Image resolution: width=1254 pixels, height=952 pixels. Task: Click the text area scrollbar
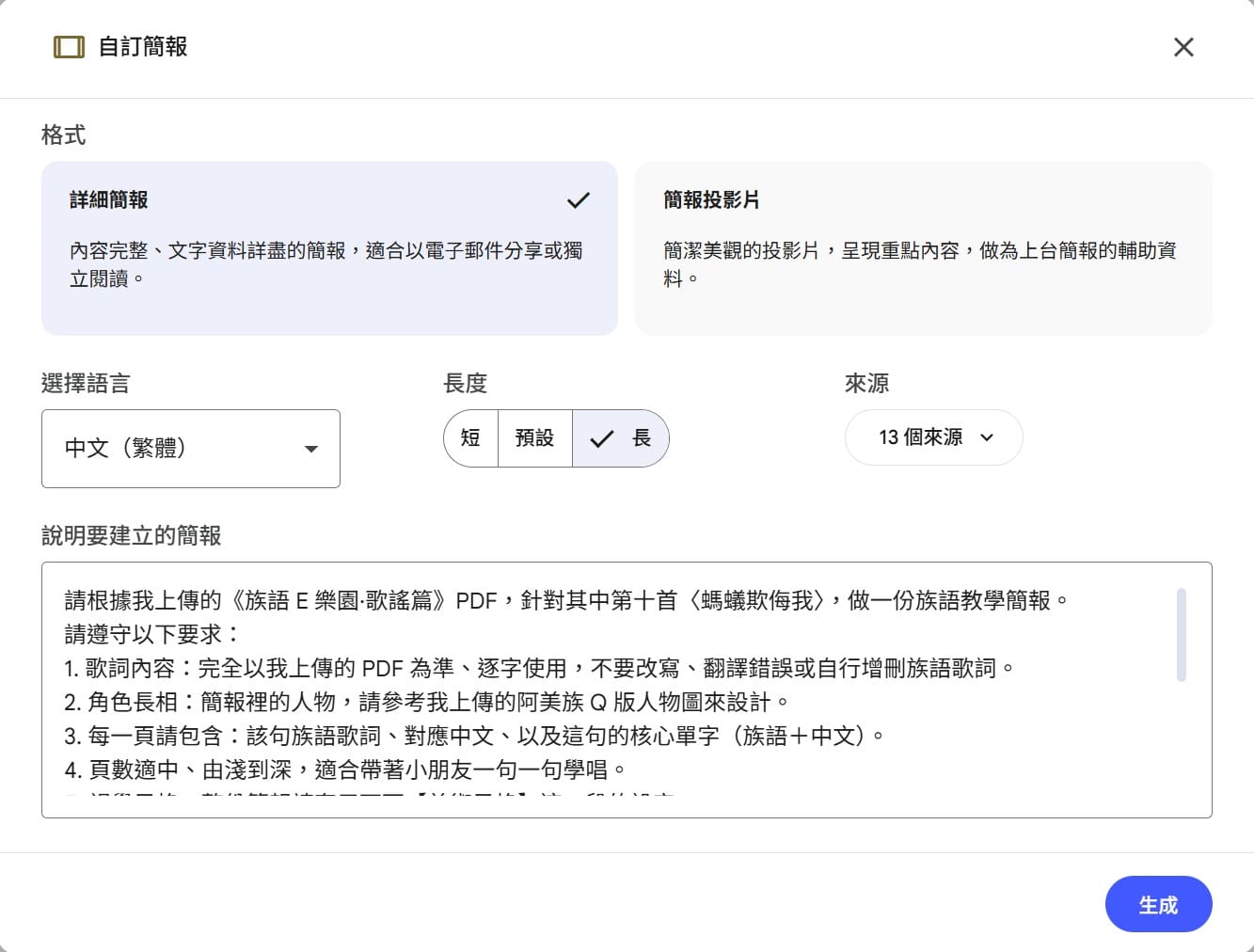1182,635
